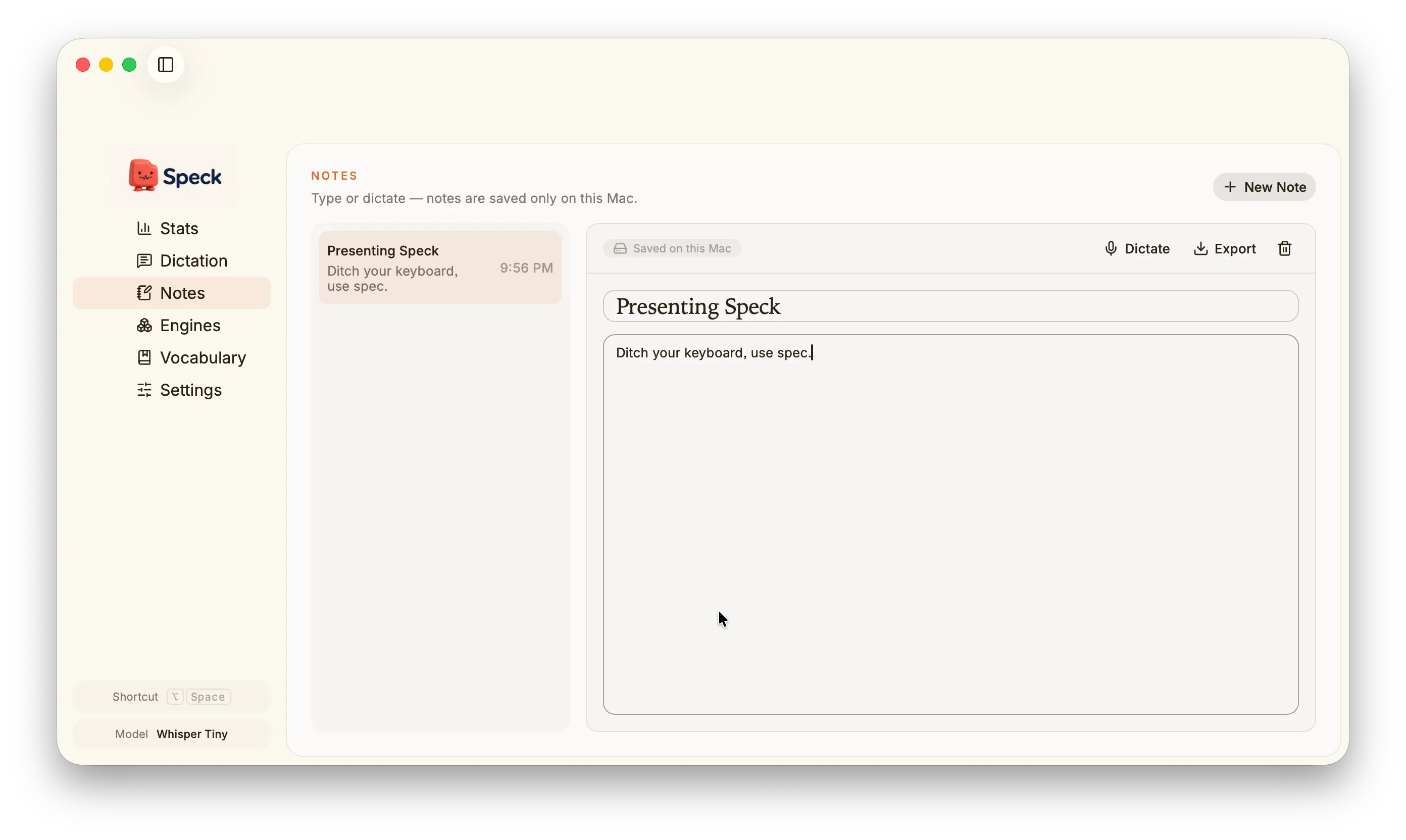The image size is (1406, 840).
Task: Select the Presenting Speck note card
Action: point(440,267)
